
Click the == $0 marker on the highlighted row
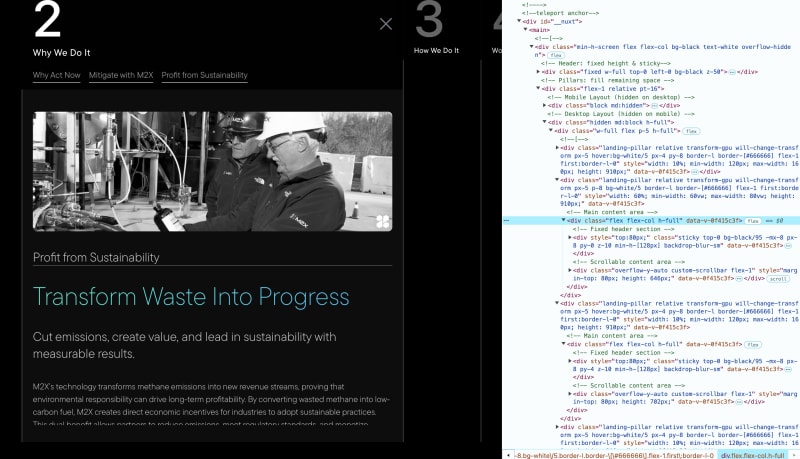tap(773, 221)
